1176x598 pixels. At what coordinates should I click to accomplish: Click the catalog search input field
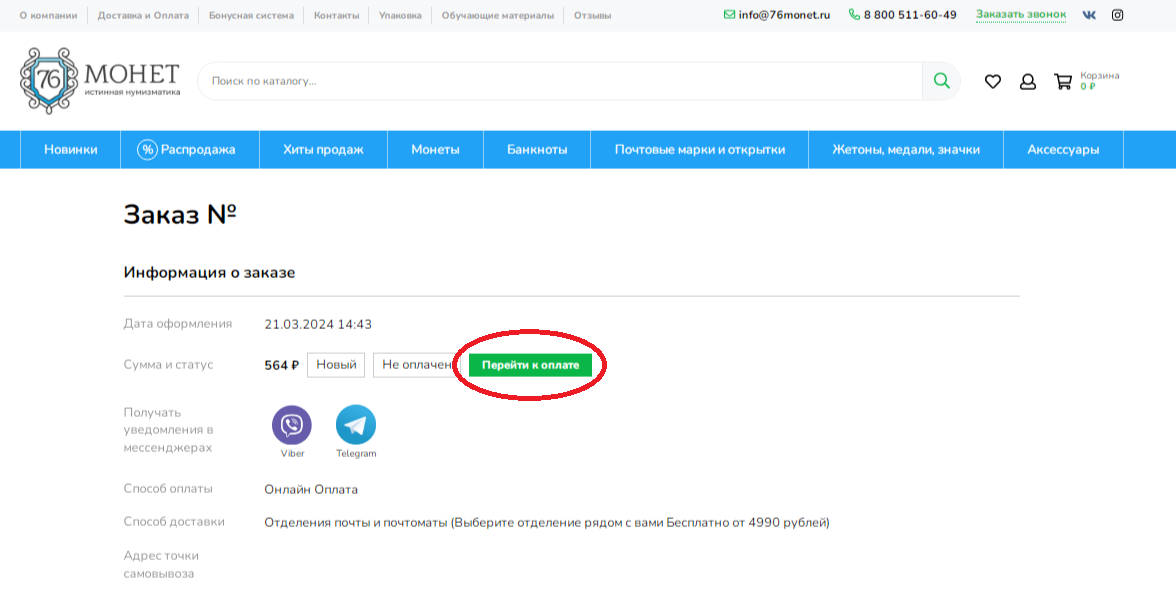click(560, 81)
